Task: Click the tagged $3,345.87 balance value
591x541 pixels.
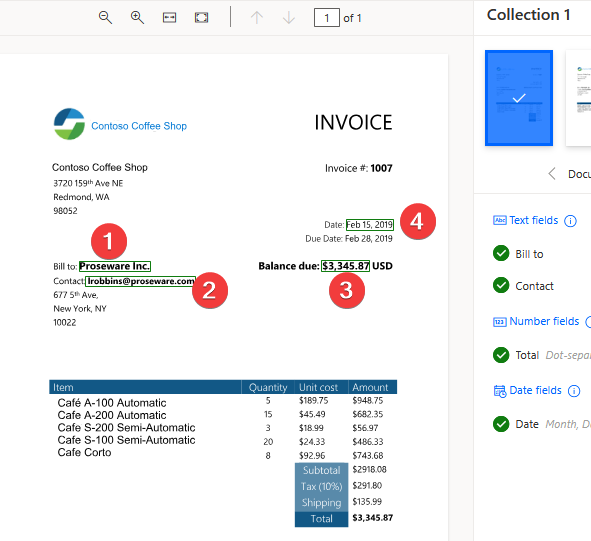Action: pos(345,266)
